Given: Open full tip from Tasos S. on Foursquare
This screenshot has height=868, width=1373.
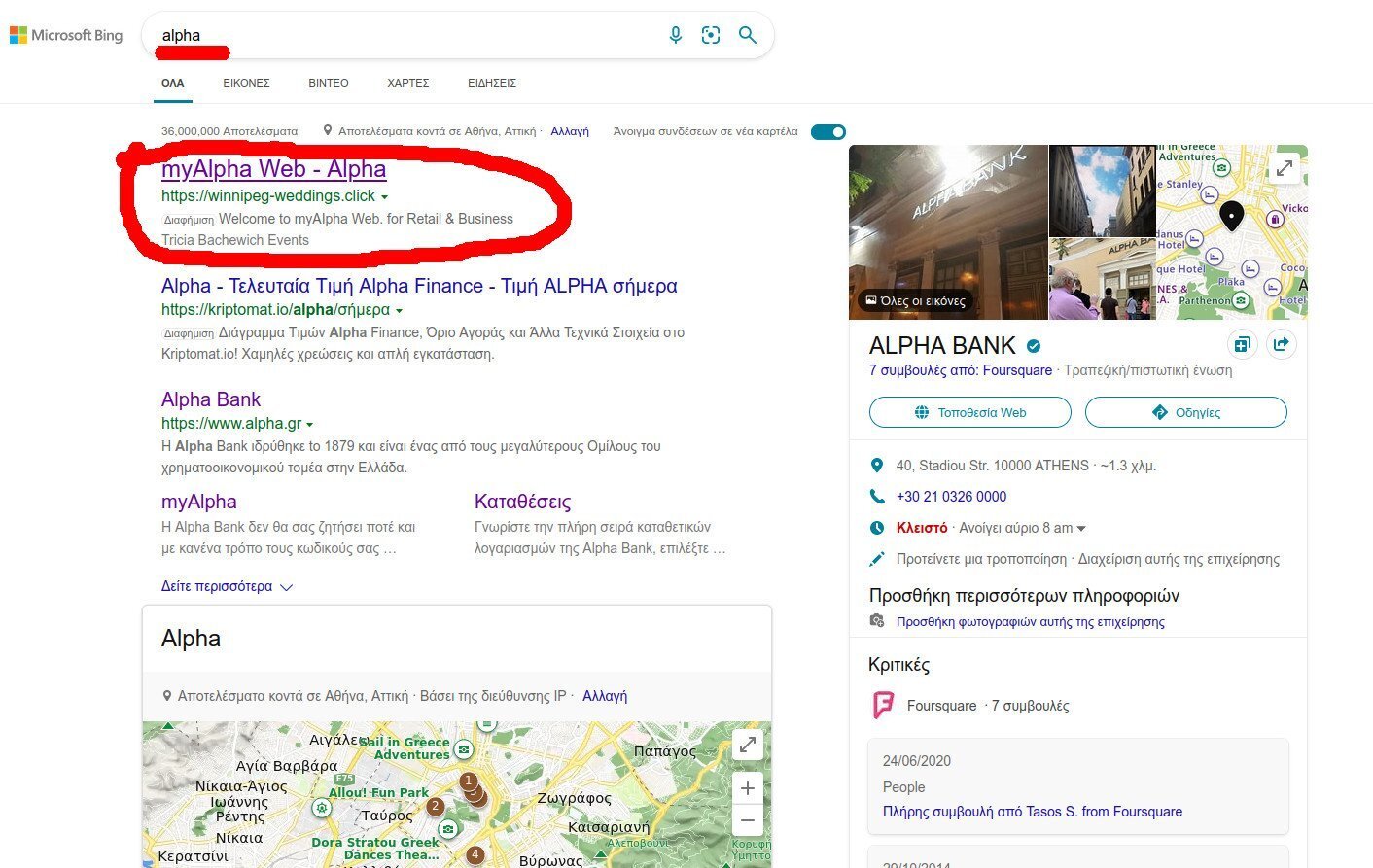Looking at the screenshot, I should 1033,812.
